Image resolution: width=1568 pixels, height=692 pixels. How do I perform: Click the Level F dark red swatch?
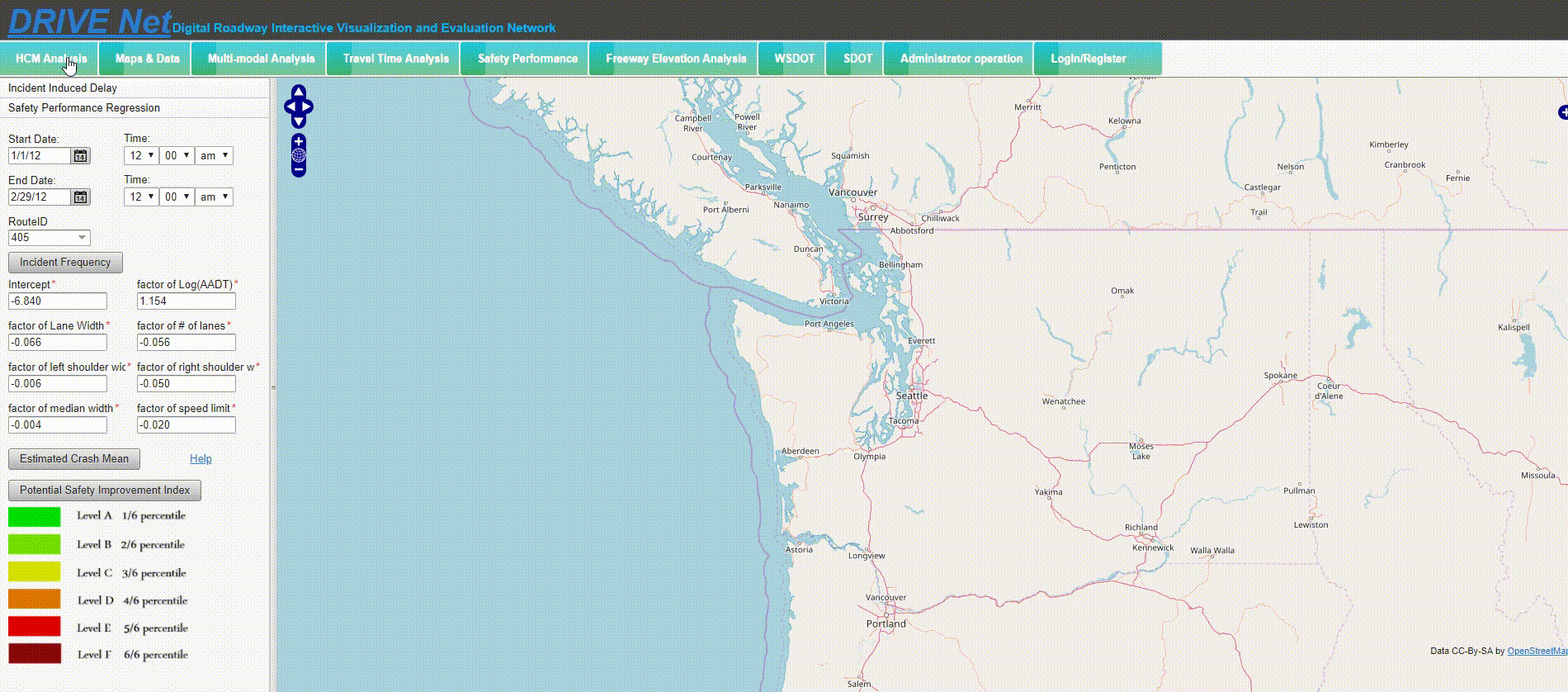click(35, 654)
